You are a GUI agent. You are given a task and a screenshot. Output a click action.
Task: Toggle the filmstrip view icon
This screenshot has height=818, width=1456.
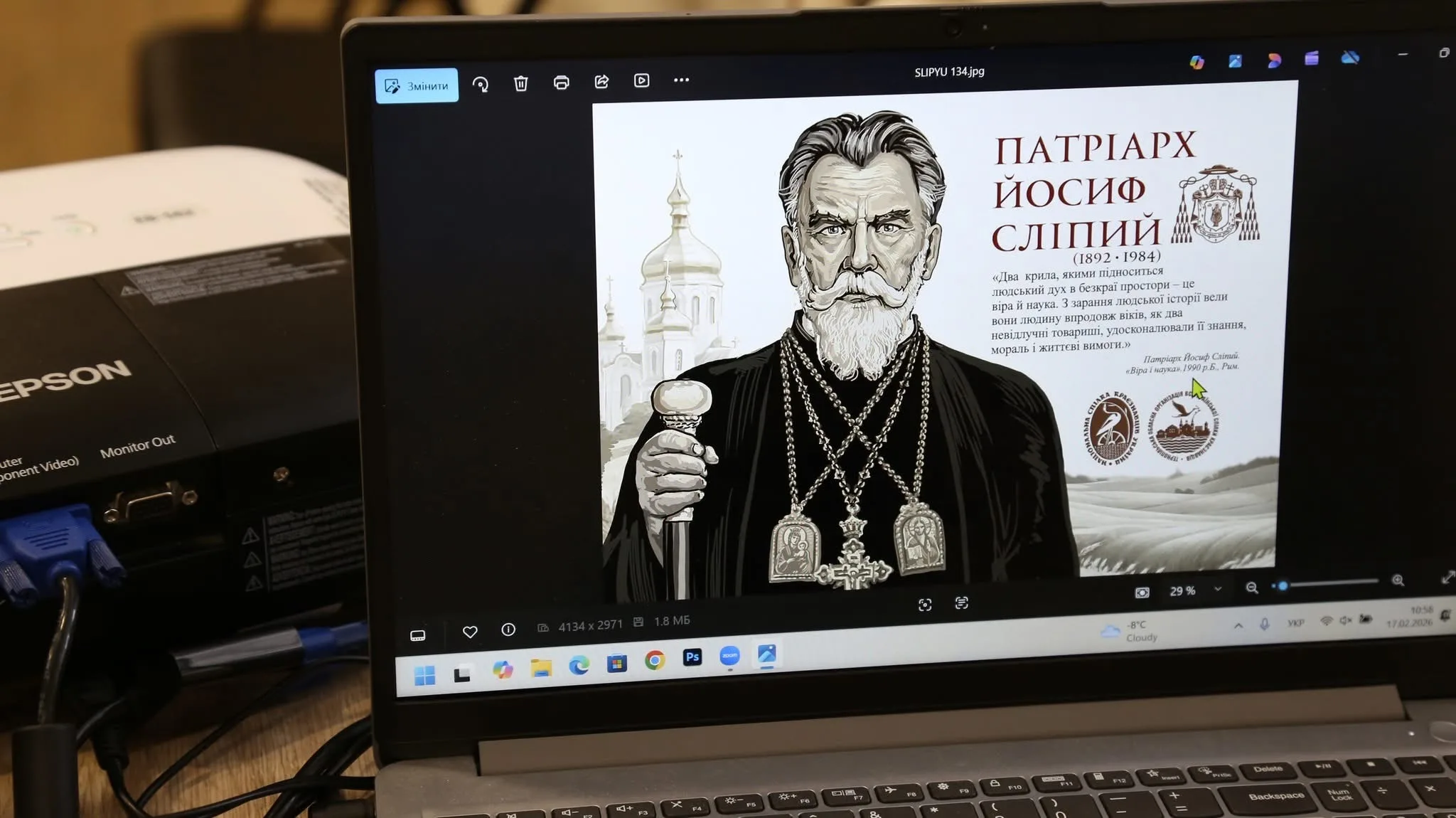[x=418, y=635]
